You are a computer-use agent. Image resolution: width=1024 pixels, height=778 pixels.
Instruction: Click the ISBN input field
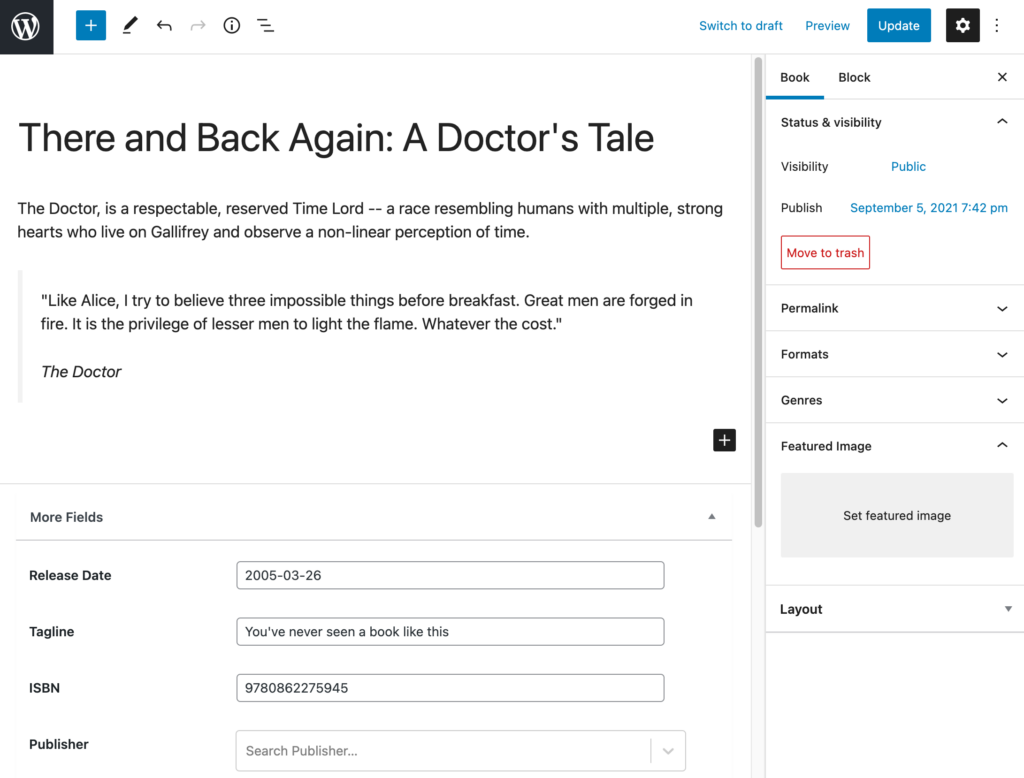(450, 688)
